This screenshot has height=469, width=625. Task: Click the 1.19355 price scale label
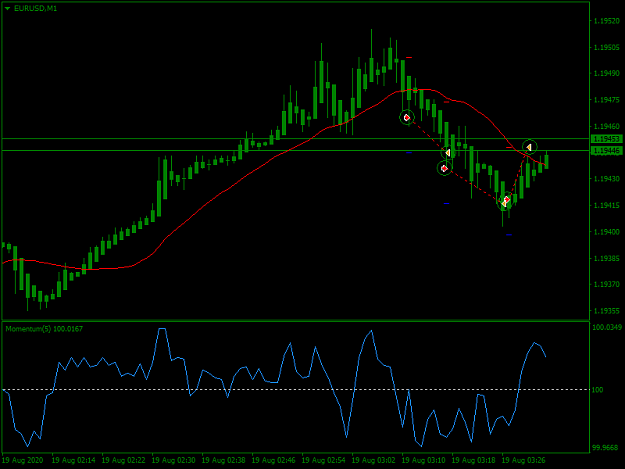coord(607,311)
